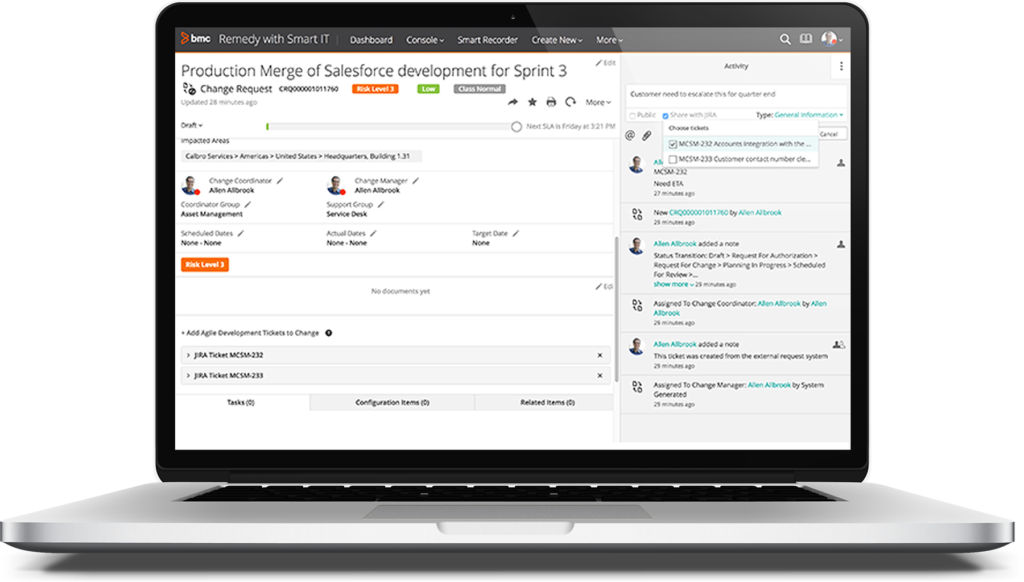
Task: Click the BMC logo
Action: 195,39
